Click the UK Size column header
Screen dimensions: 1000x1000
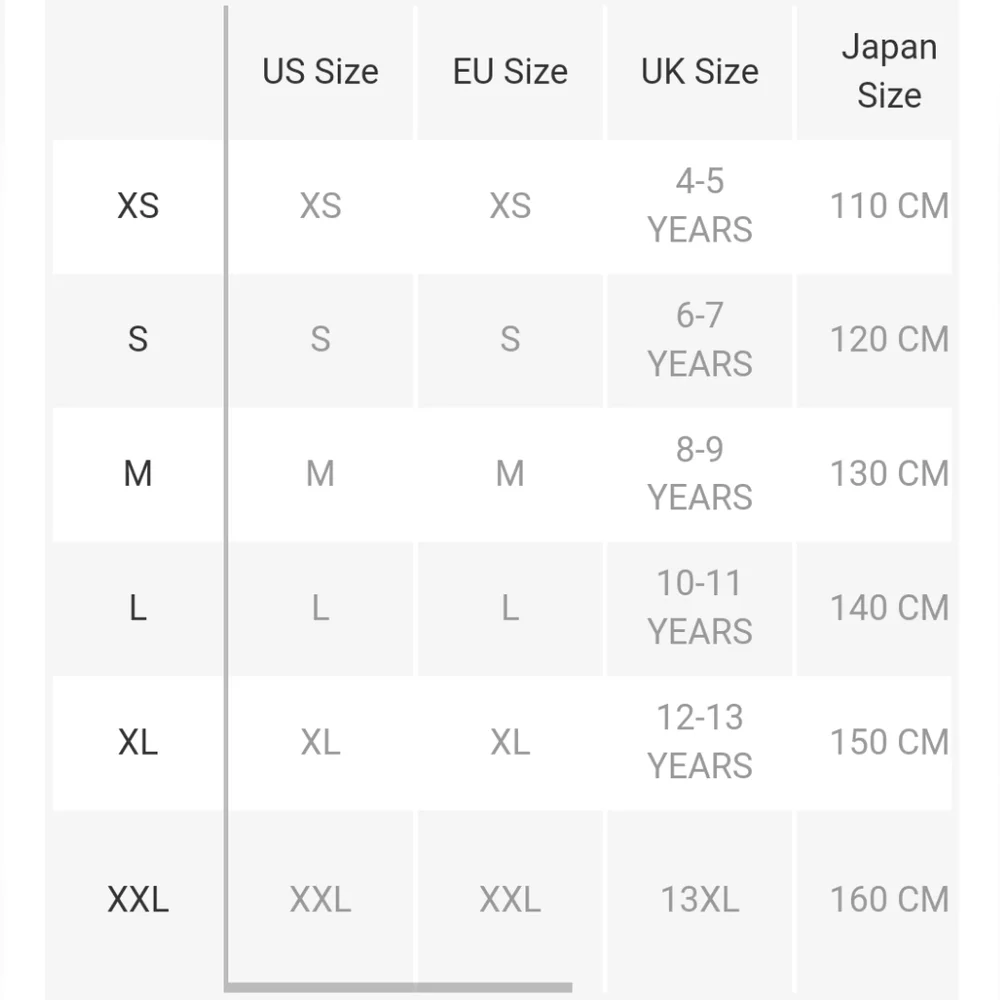[700, 71]
